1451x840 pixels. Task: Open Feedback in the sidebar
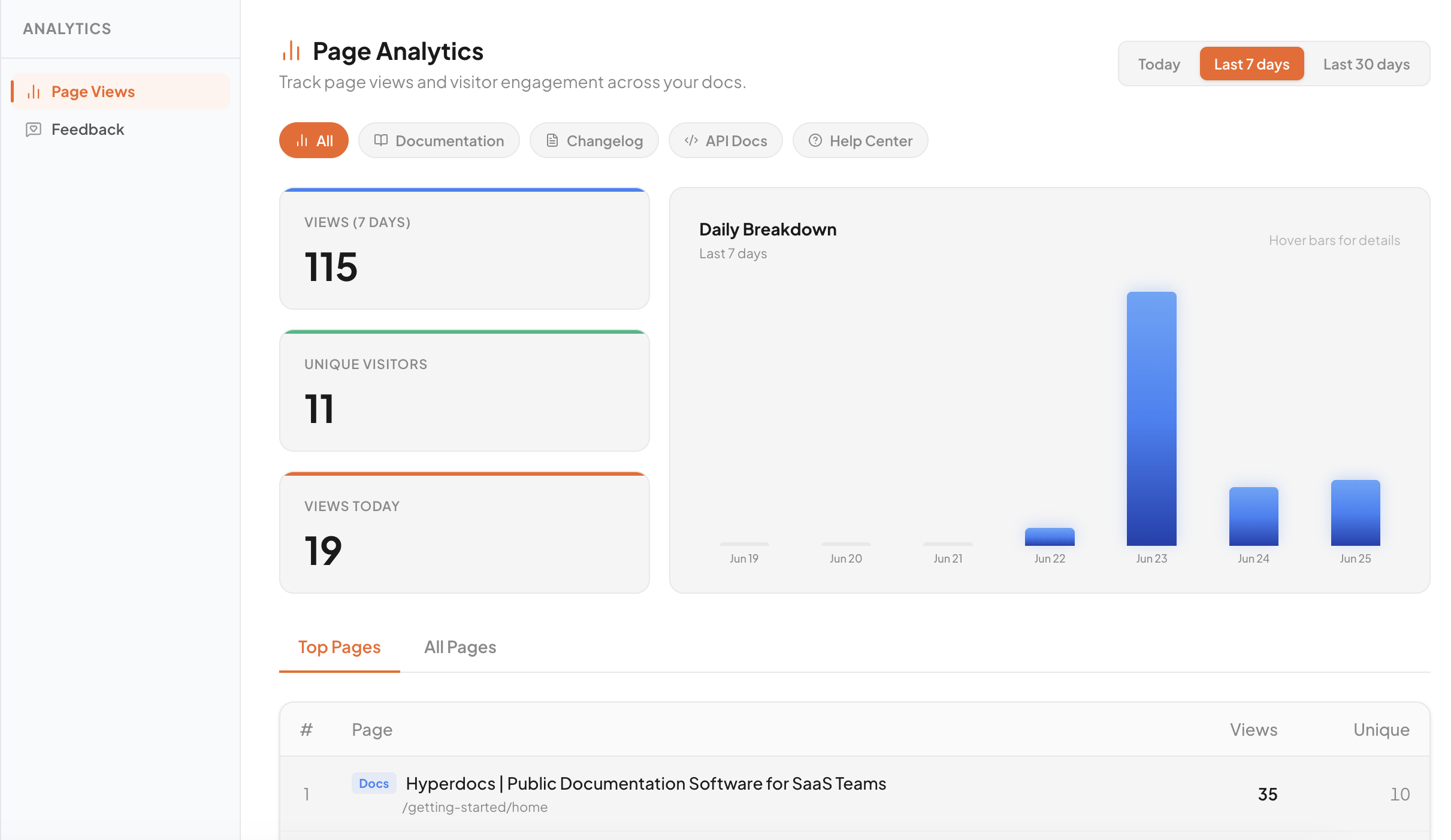(120, 129)
